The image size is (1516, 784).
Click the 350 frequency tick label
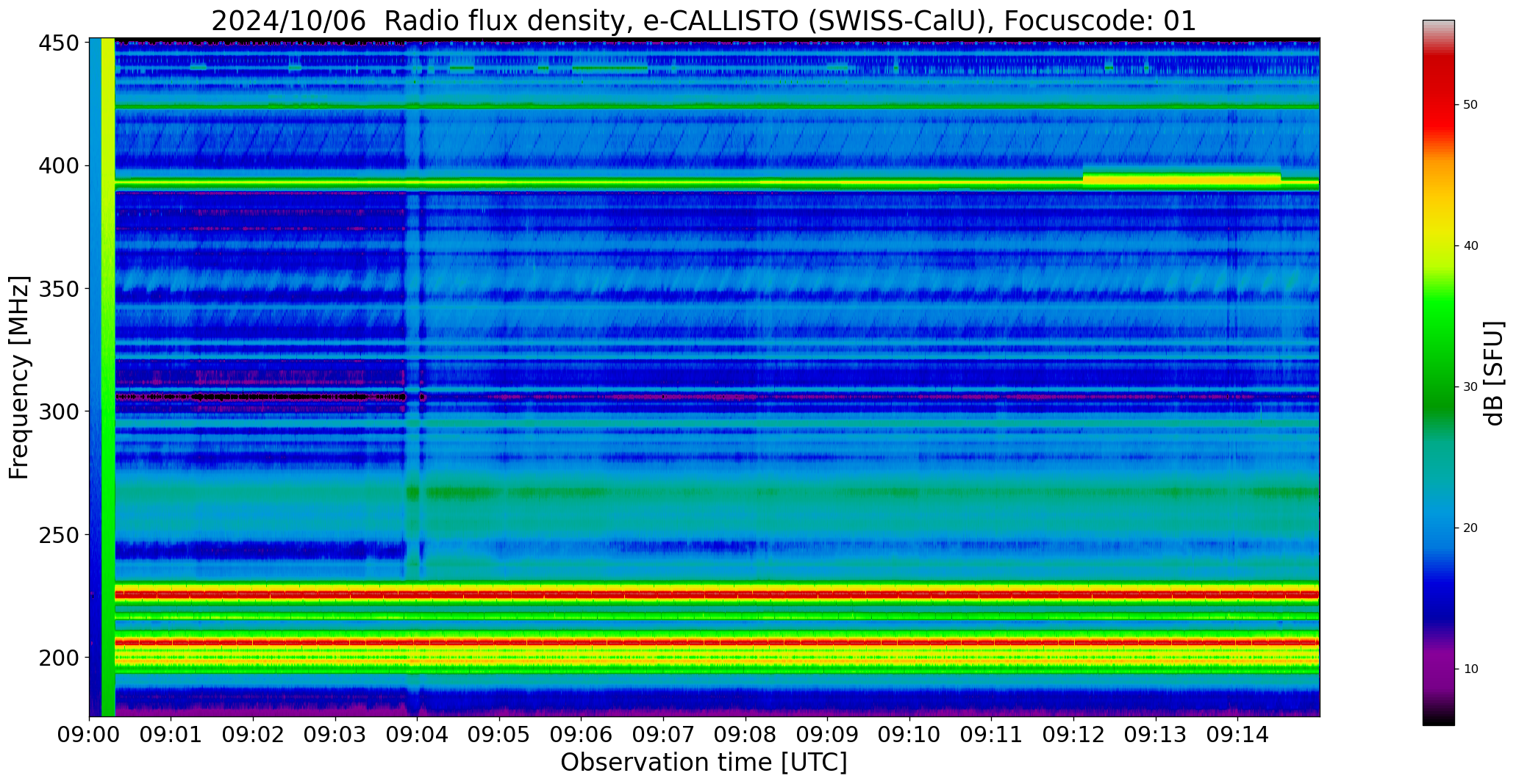click(59, 289)
